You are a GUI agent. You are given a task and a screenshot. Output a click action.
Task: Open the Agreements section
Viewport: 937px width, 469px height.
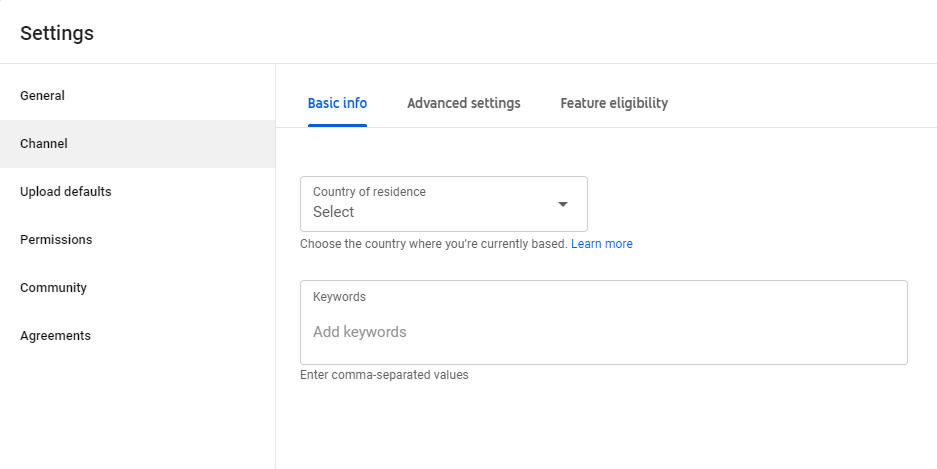pyautogui.click(x=55, y=336)
